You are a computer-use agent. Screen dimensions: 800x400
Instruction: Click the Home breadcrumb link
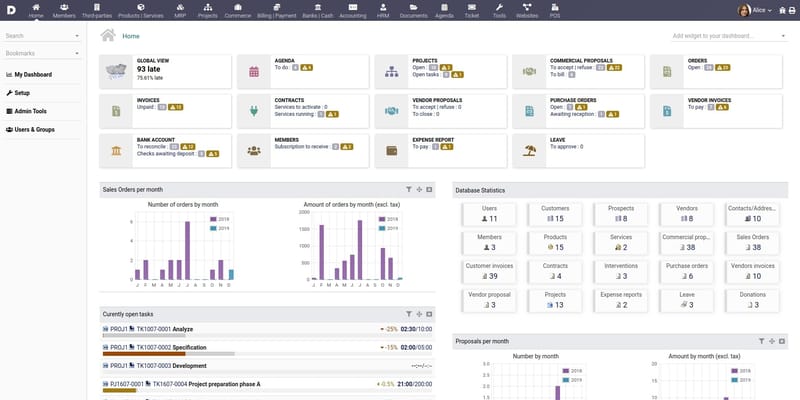pos(131,36)
